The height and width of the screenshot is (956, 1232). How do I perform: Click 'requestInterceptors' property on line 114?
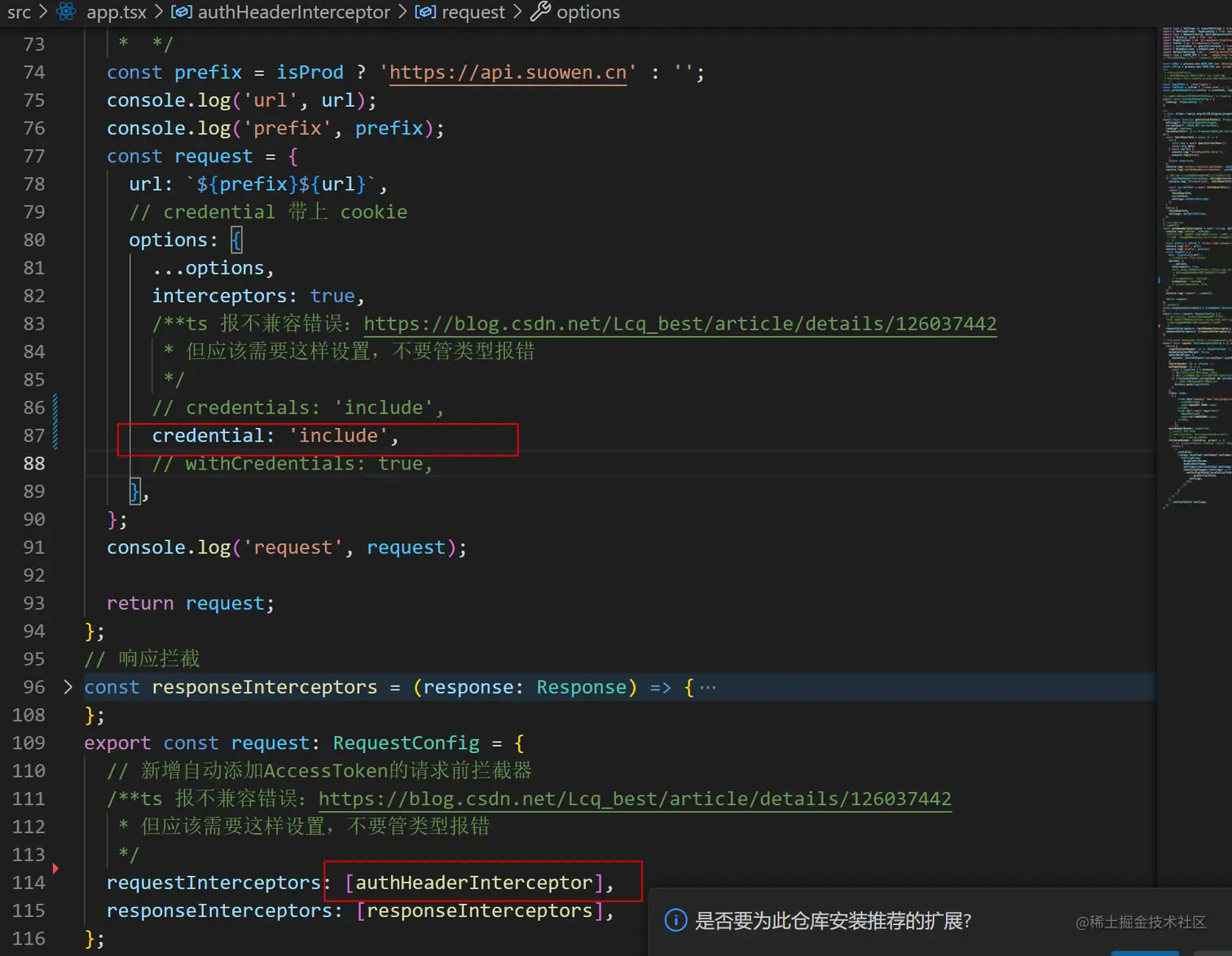coord(213,883)
